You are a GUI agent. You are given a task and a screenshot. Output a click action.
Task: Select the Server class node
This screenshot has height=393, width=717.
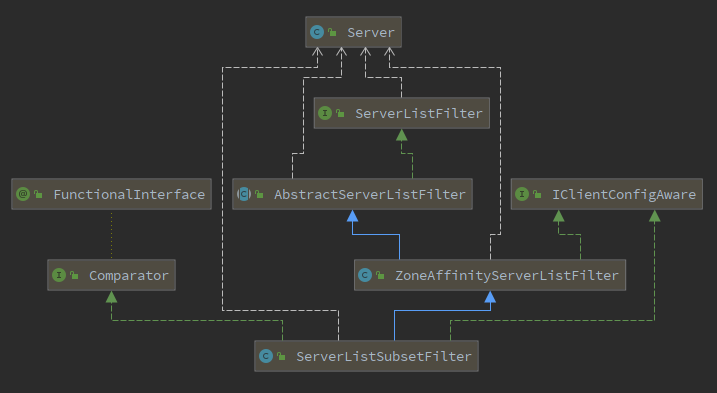tap(353, 32)
